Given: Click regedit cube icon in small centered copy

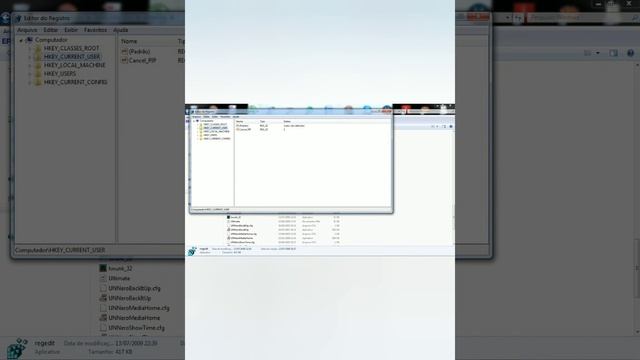Looking at the screenshot, I should (192, 251).
